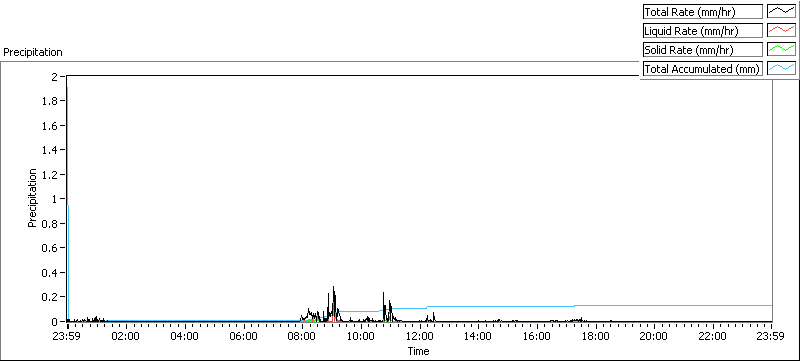Click the 23:59 end time axis label
This screenshot has height=361, width=800.
[771, 336]
